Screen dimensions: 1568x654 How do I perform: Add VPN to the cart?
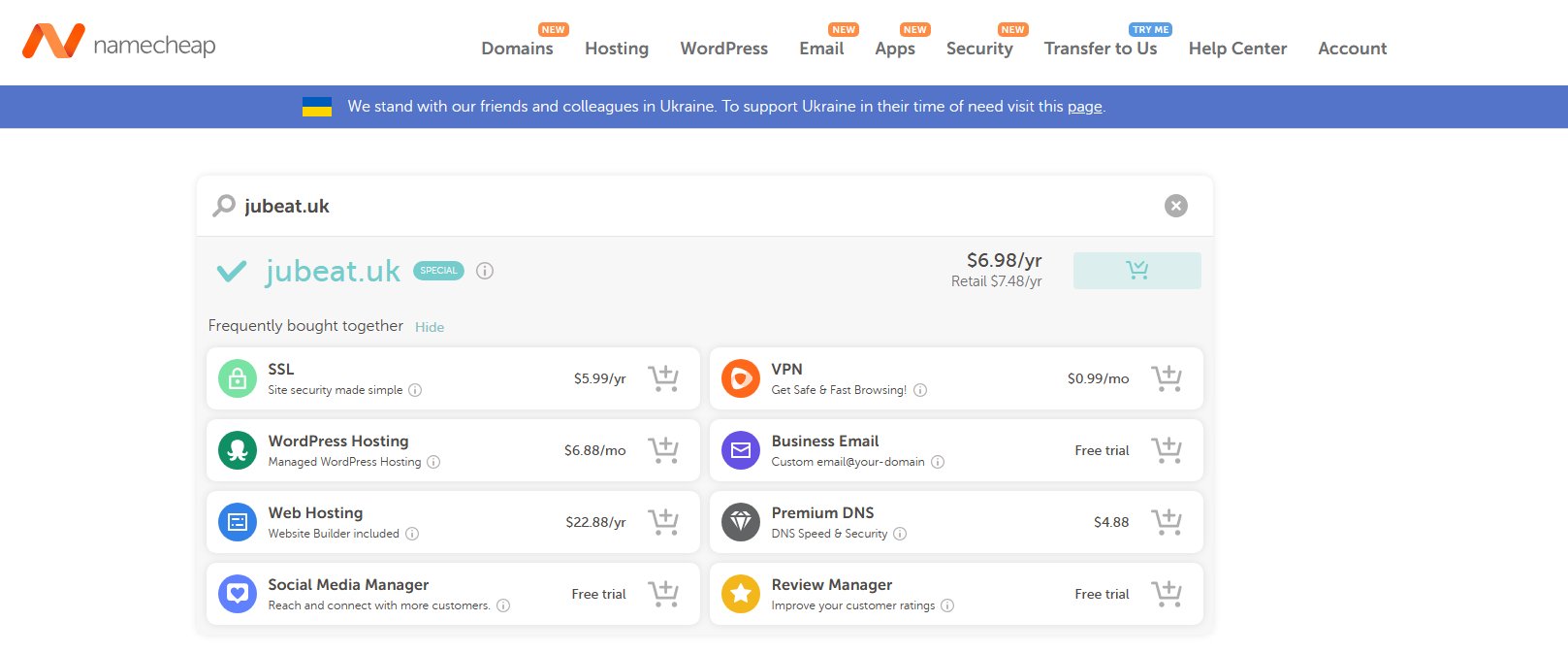point(1166,378)
